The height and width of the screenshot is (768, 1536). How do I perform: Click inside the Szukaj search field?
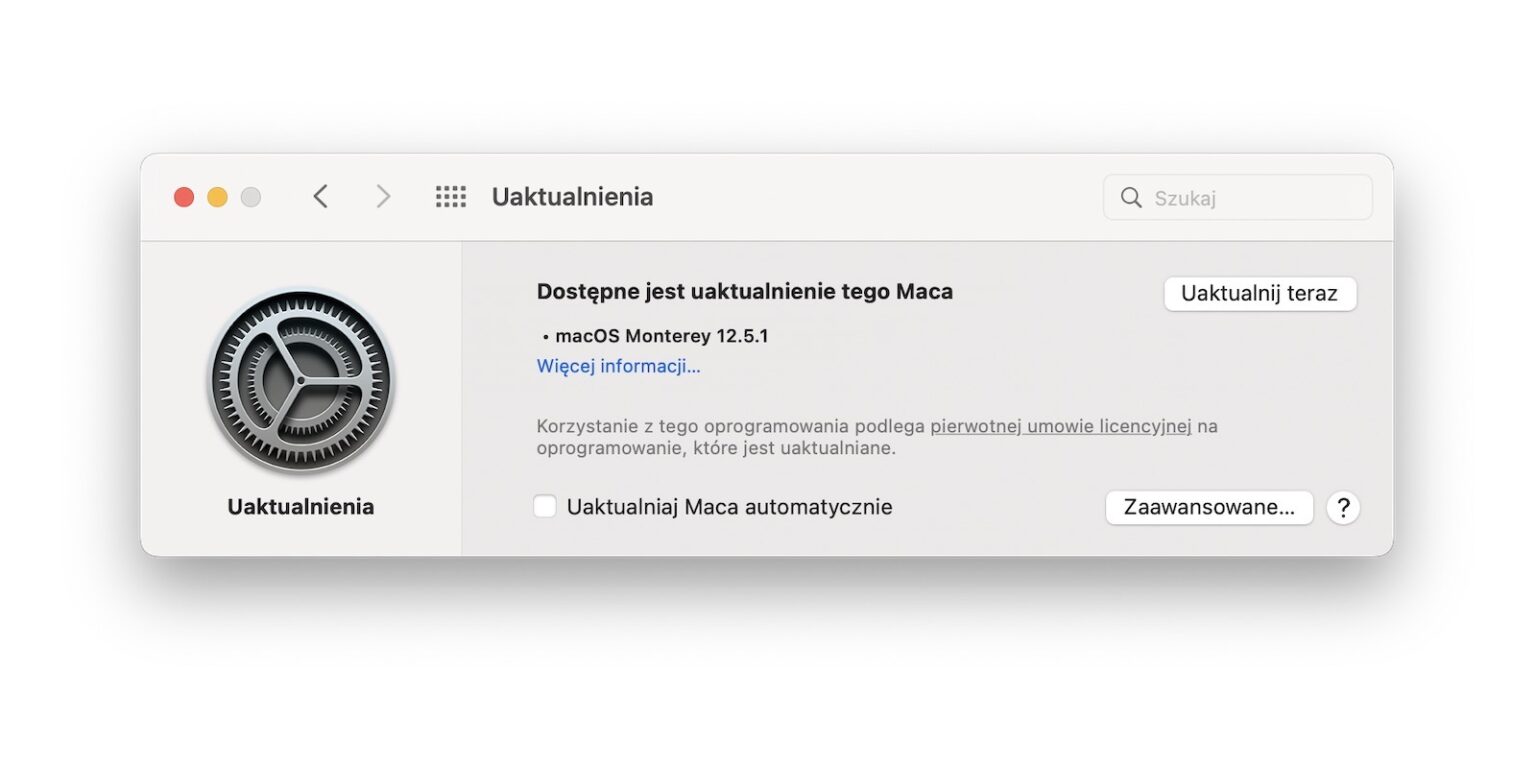coord(1240,197)
